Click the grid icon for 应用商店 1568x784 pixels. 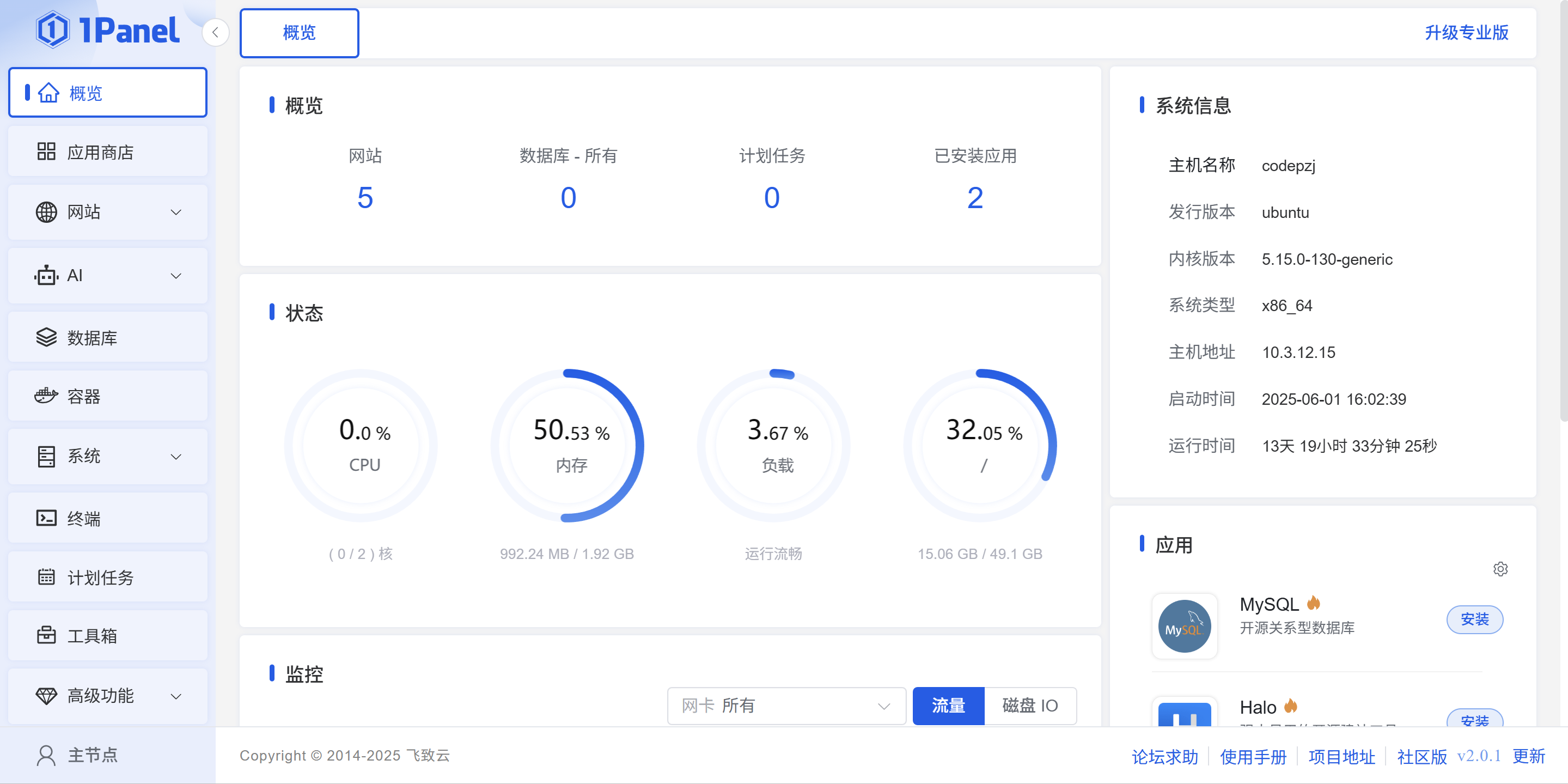(46, 151)
